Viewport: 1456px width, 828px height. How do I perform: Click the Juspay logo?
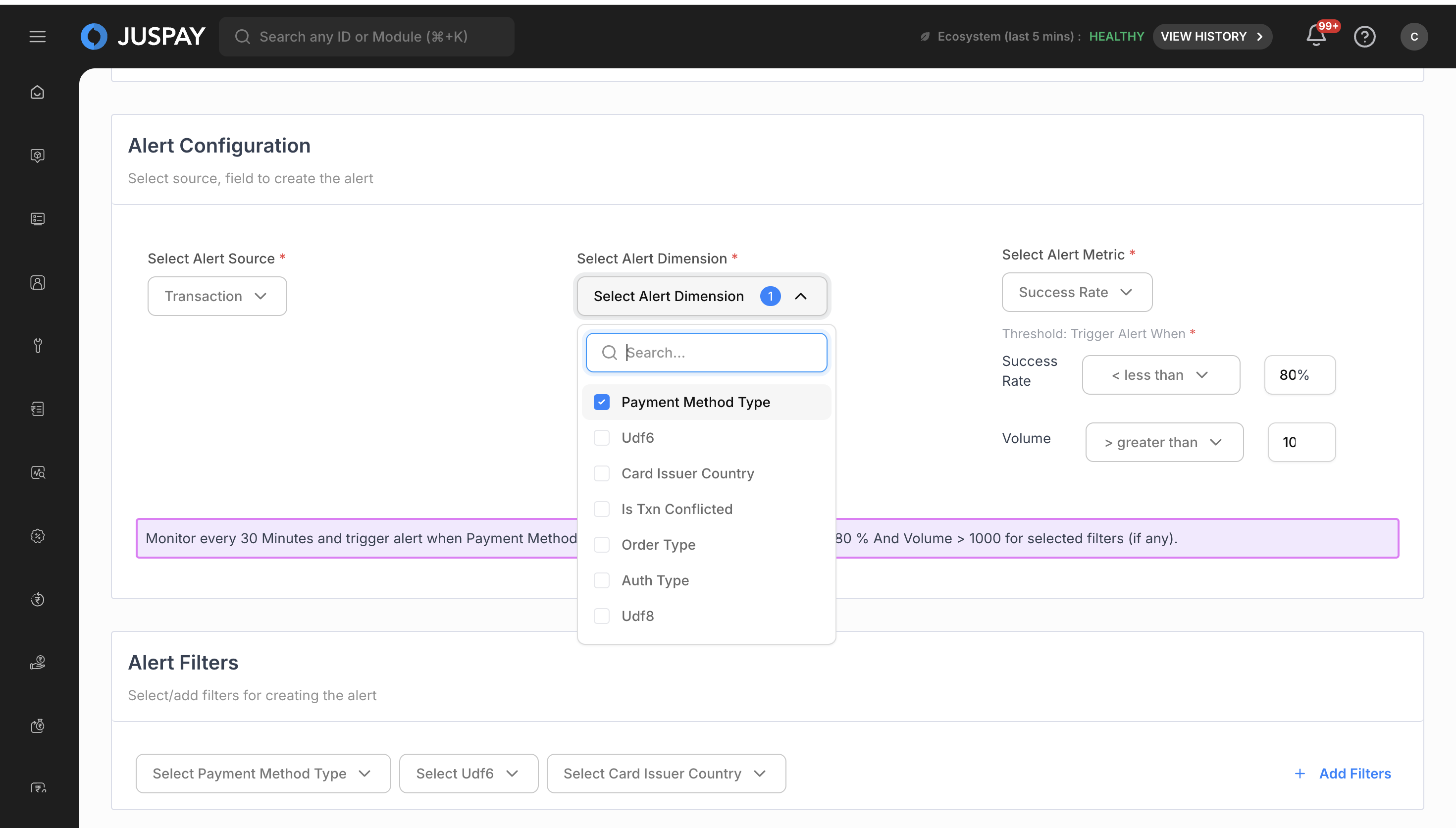click(143, 36)
